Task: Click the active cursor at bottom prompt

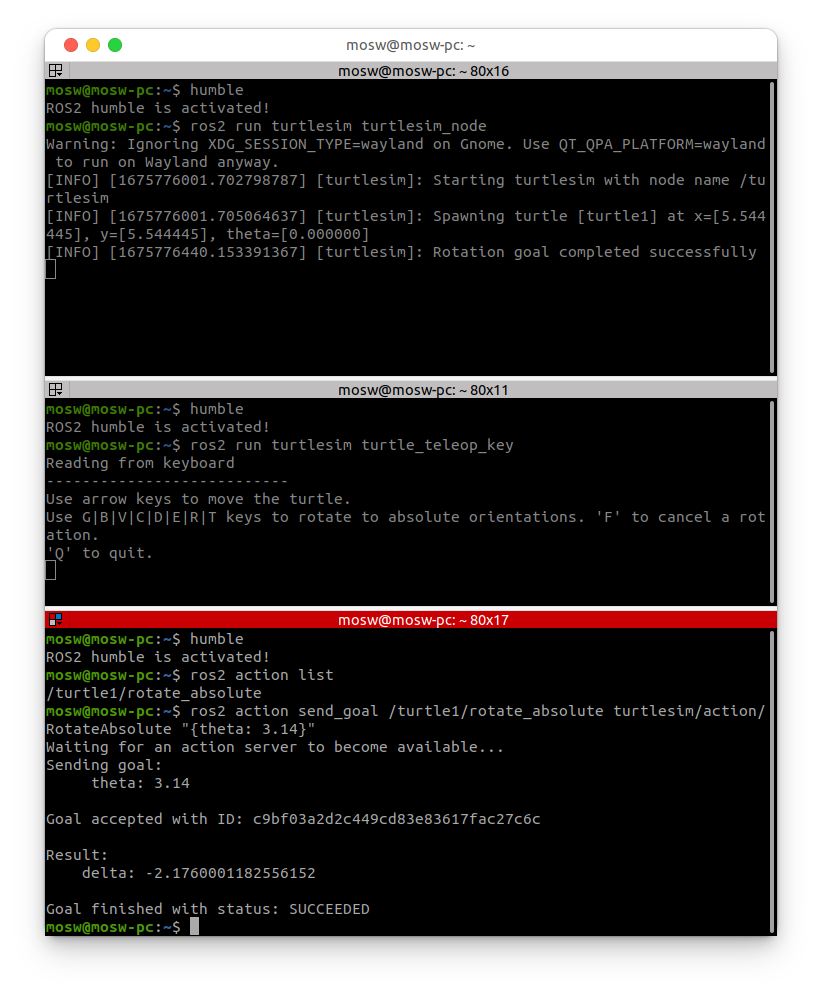Action: [195, 926]
